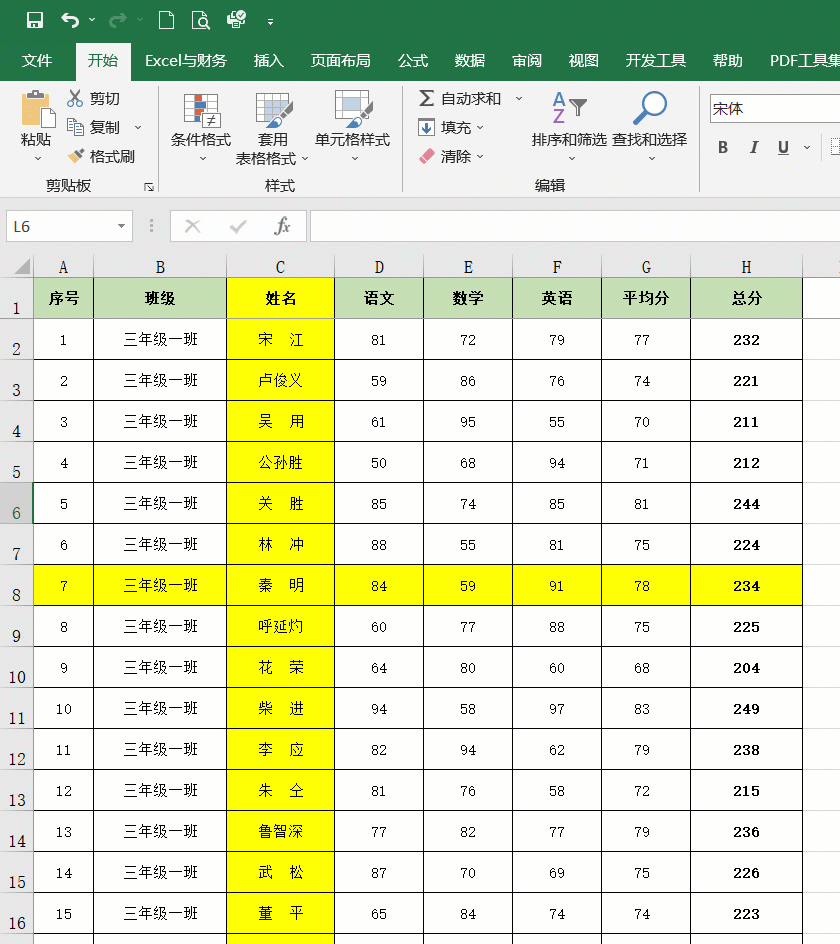Expand the Underline style dropdown arrow
The width and height of the screenshot is (840, 944).
(x=807, y=148)
